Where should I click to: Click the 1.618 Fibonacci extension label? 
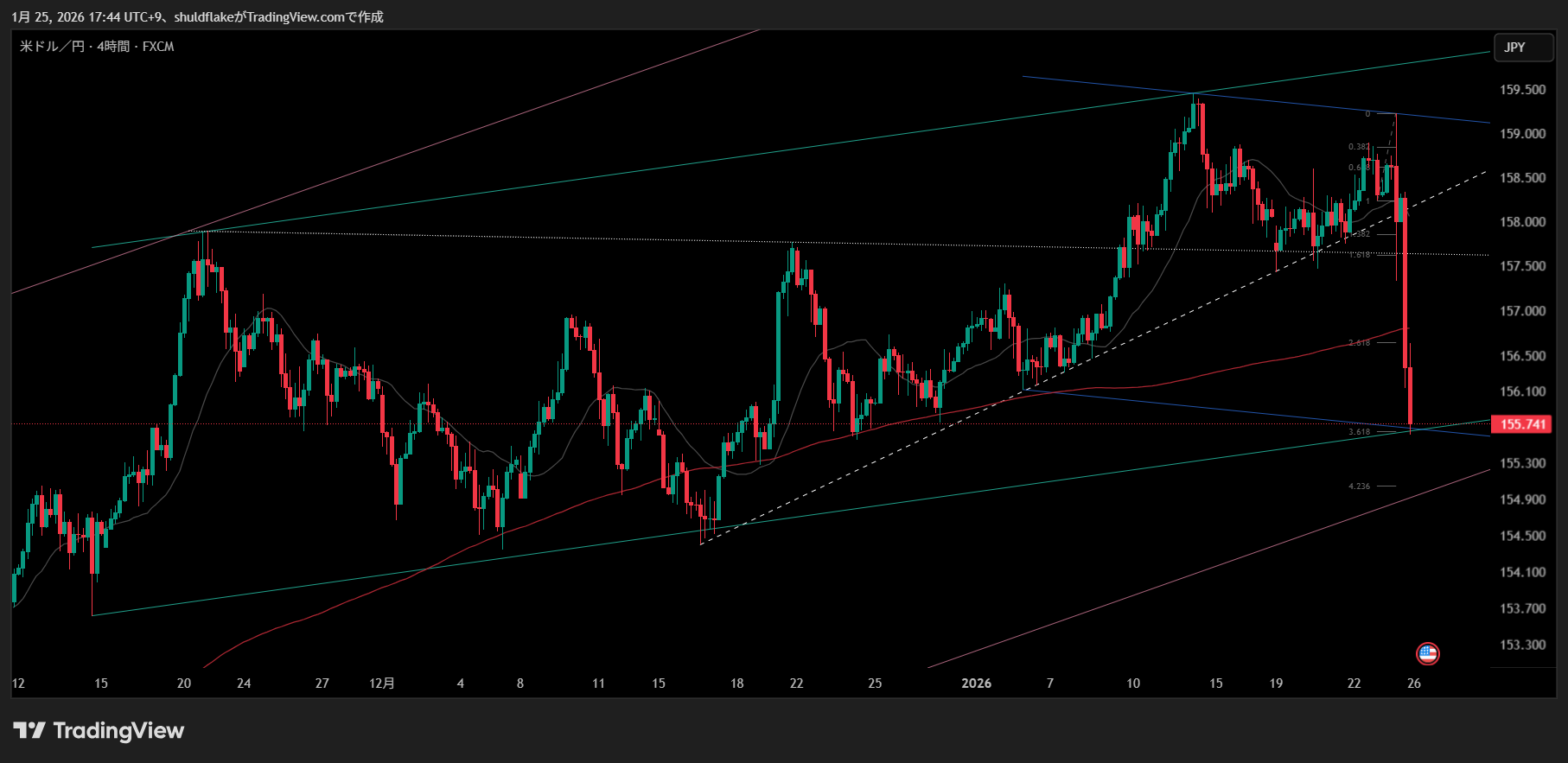1359,255
